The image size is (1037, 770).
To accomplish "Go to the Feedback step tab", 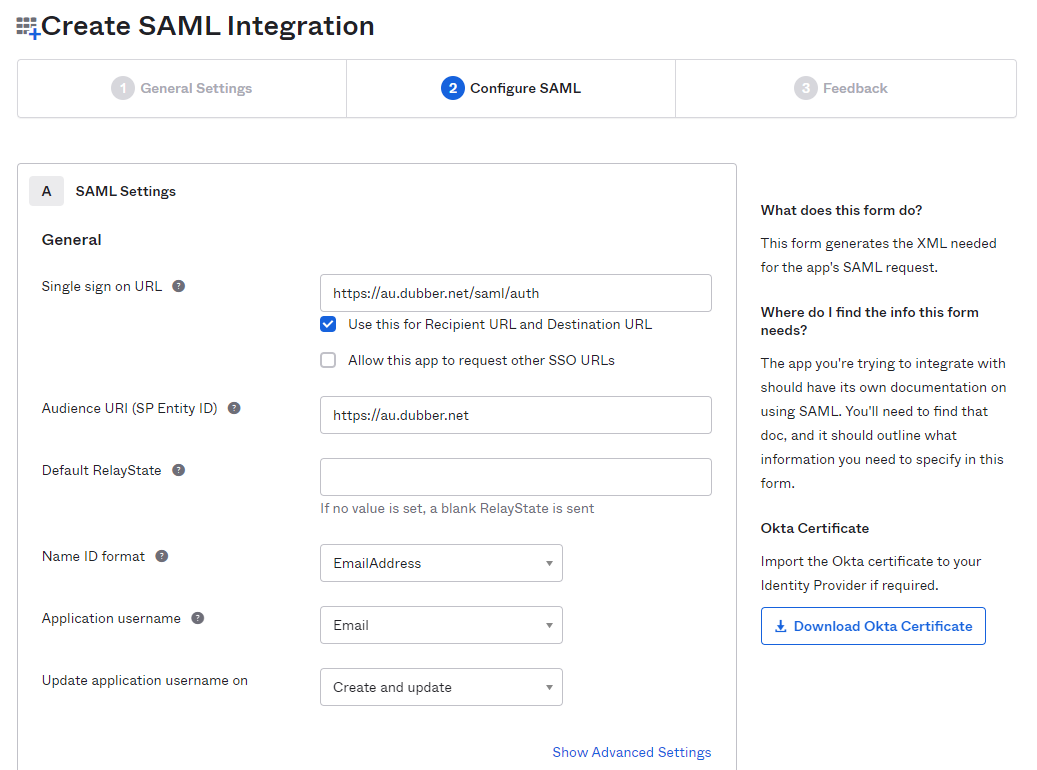I will pyautogui.click(x=846, y=89).
